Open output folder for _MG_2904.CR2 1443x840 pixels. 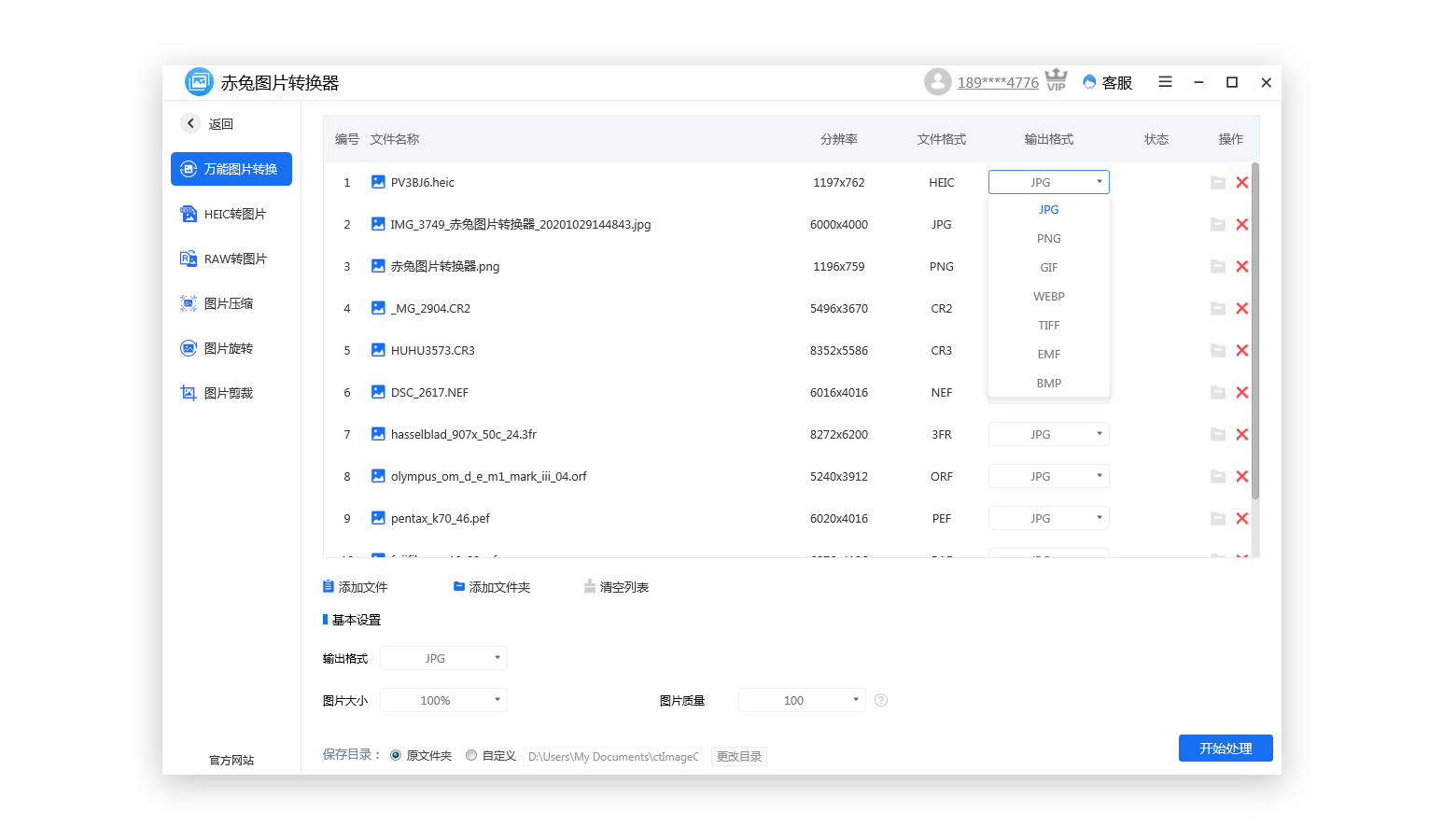click(1218, 308)
